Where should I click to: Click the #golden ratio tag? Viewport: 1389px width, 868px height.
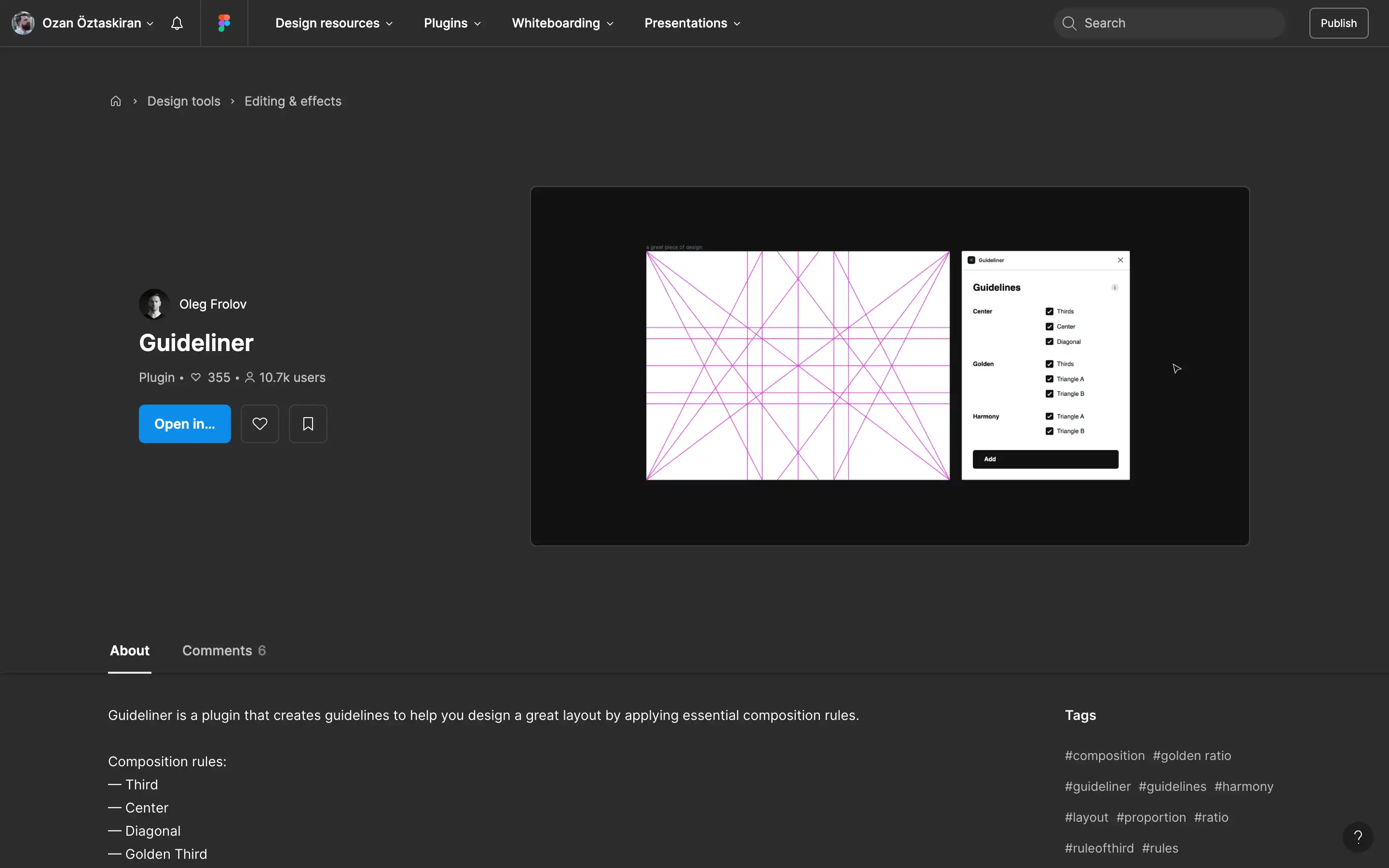(1192, 756)
